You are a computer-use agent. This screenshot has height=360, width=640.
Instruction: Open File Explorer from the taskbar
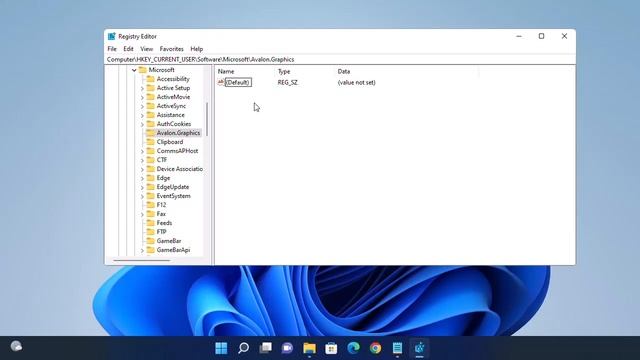pyautogui.click(x=309, y=348)
